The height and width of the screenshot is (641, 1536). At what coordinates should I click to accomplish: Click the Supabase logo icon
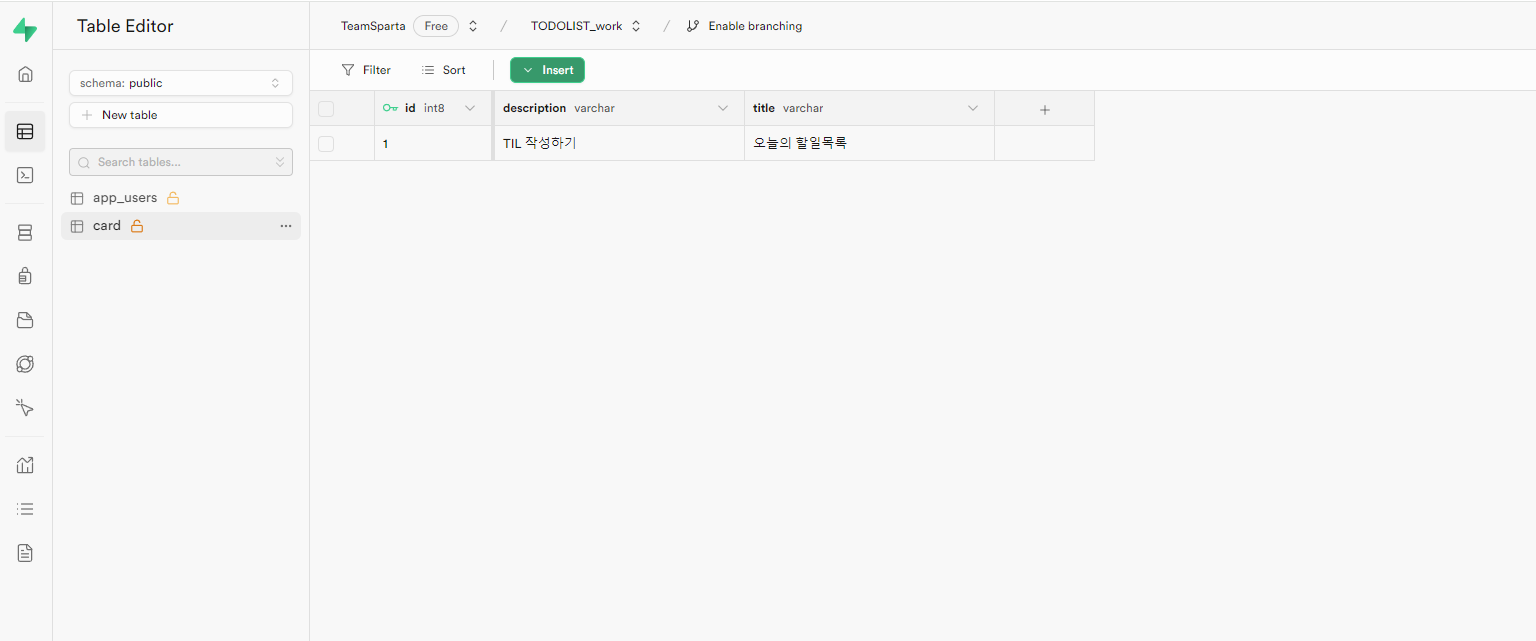pyautogui.click(x=25, y=30)
